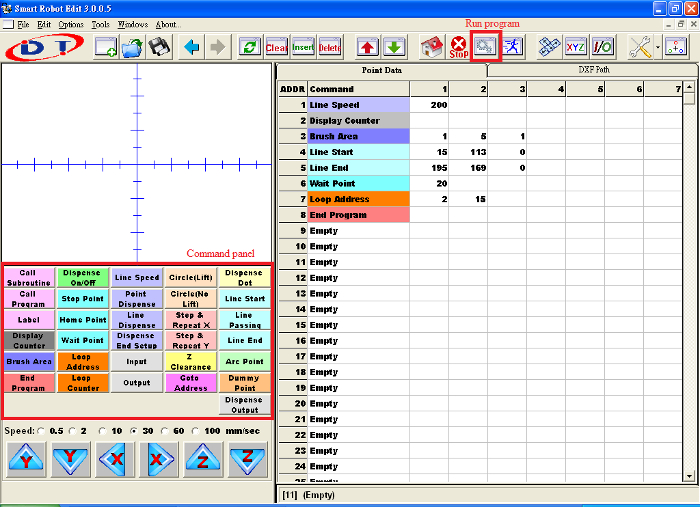Viewport: 700px width, 507px height.
Task: Open the I/O toolbar icon
Action: 602,46
